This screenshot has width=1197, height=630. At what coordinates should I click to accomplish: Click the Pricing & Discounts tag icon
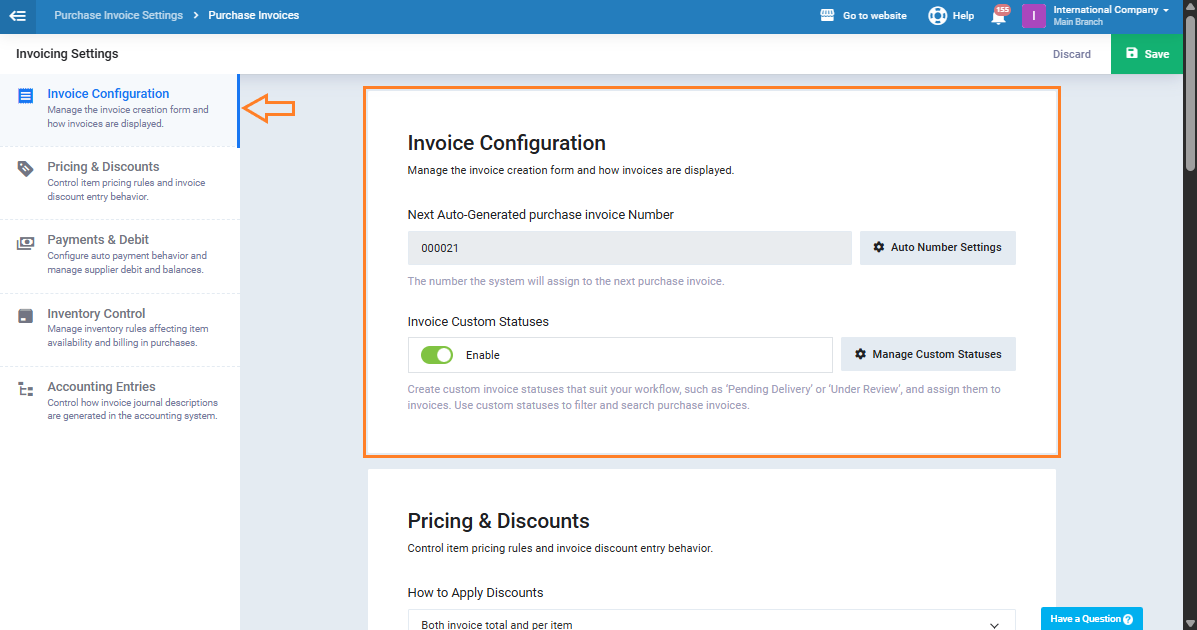pyautogui.click(x=26, y=169)
